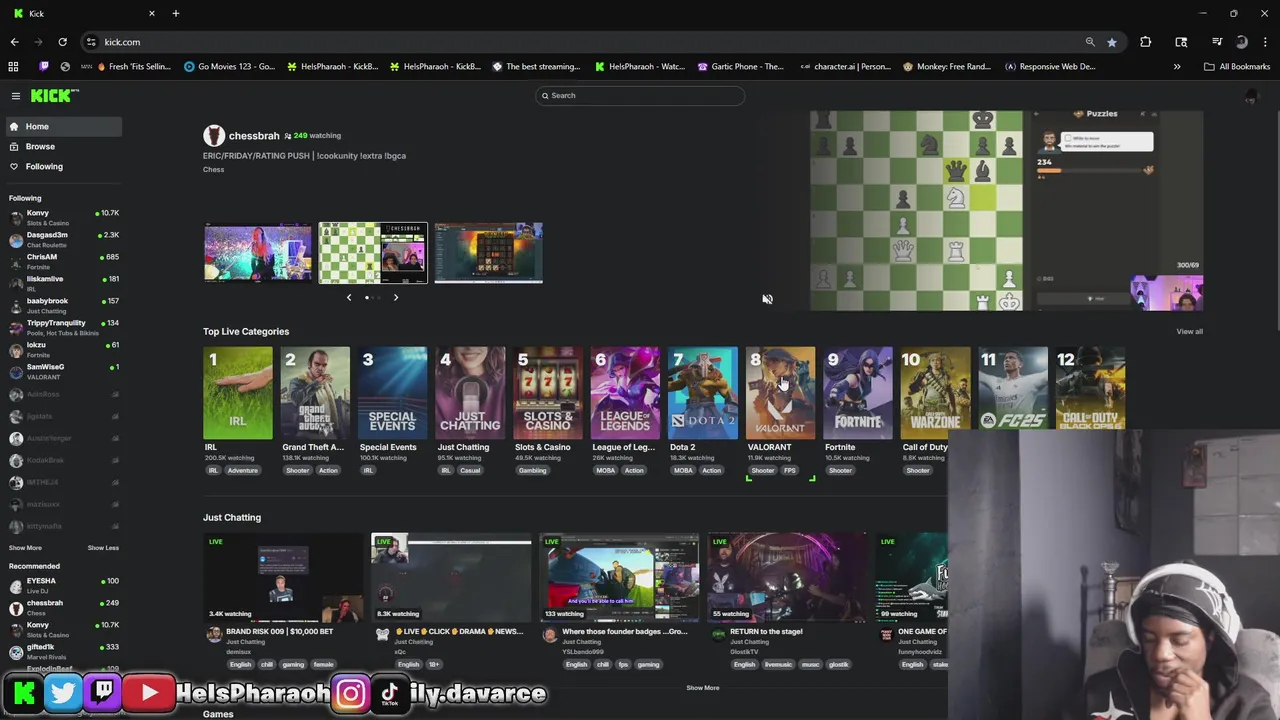Open a new browser tab with plus icon

(176, 13)
